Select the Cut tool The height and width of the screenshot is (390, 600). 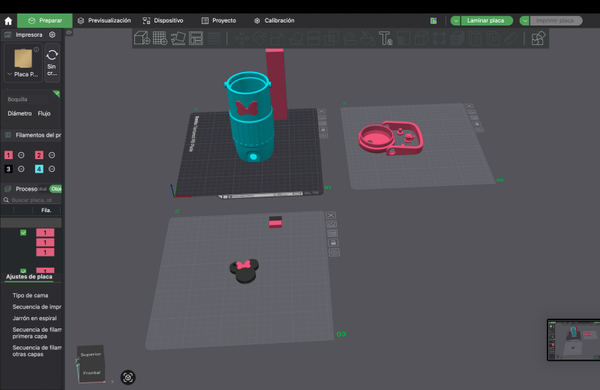click(313, 38)
